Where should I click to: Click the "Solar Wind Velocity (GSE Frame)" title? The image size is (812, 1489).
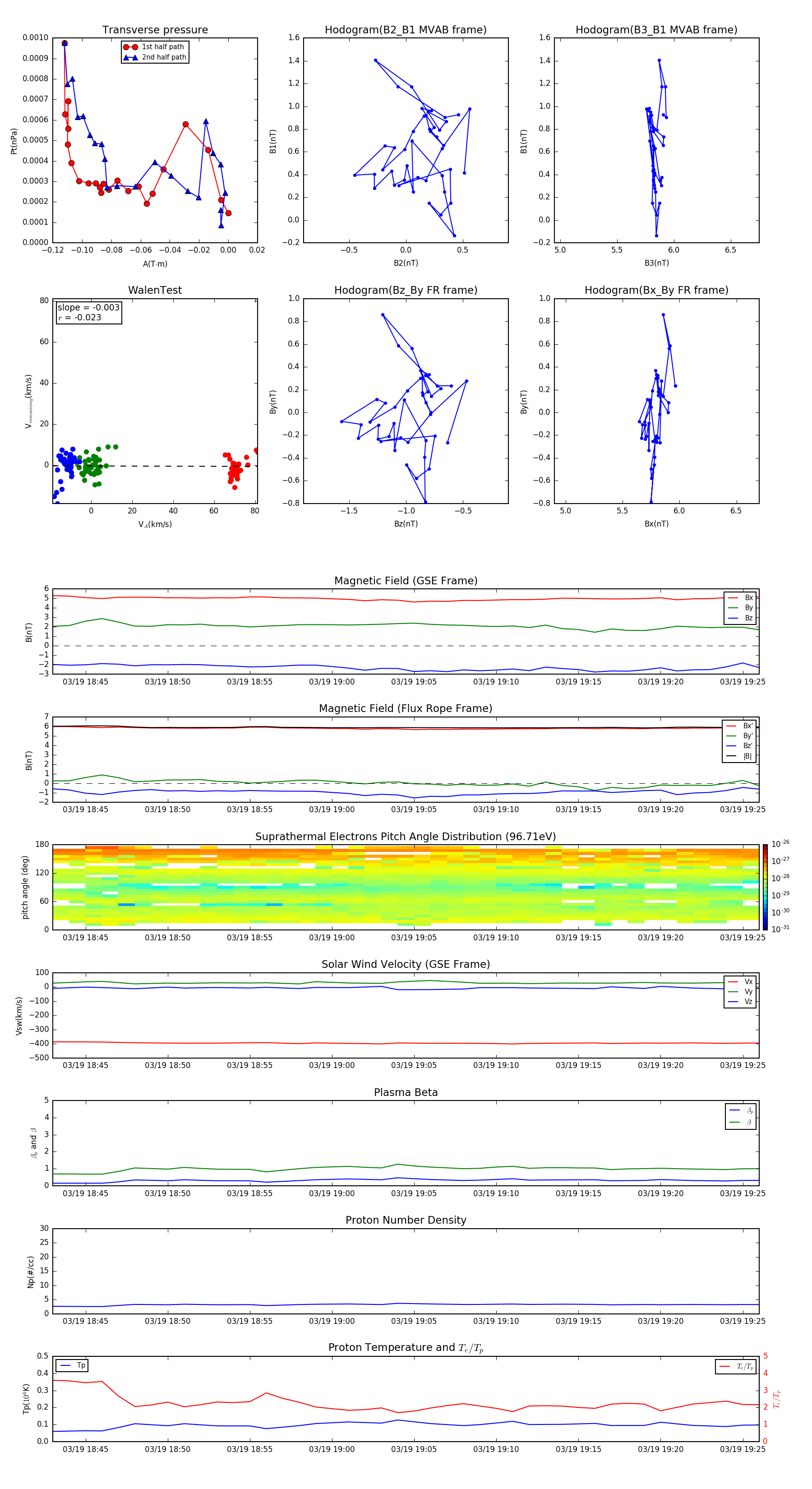click(x=406, y=964)
